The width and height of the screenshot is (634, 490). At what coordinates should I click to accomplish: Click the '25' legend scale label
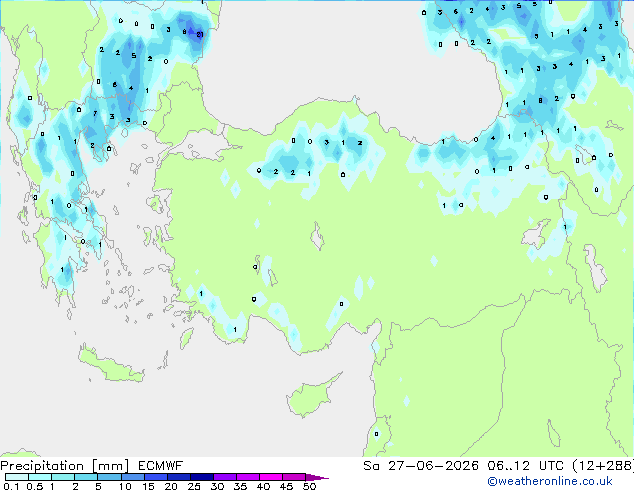click(194, 486)
